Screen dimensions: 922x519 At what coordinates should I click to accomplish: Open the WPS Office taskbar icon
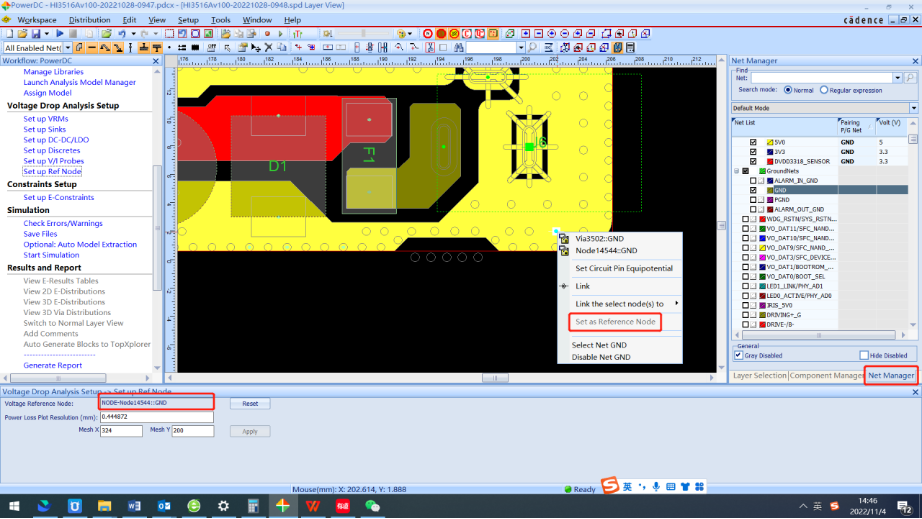(313, 505)
